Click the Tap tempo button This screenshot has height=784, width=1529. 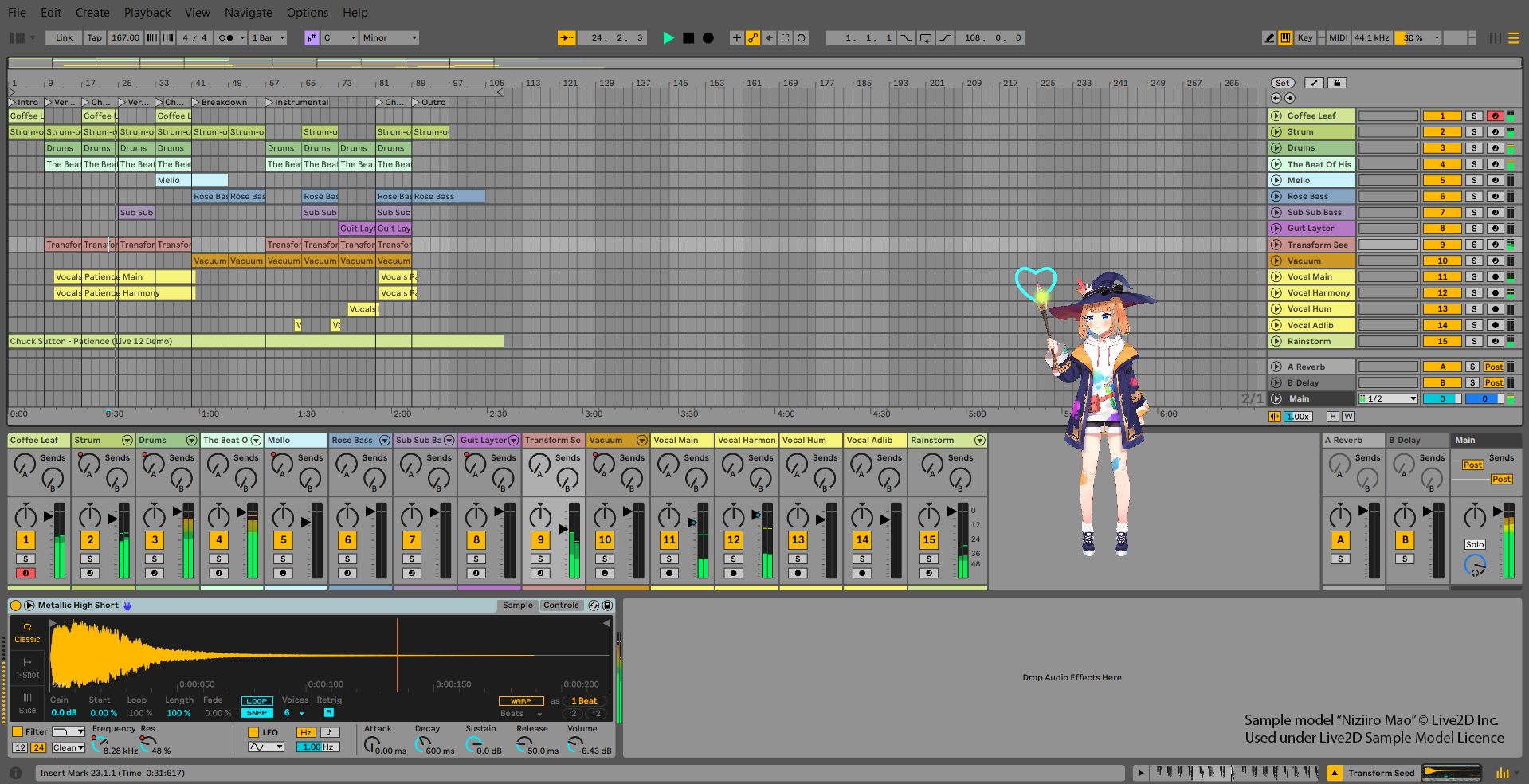coord(95,37)
